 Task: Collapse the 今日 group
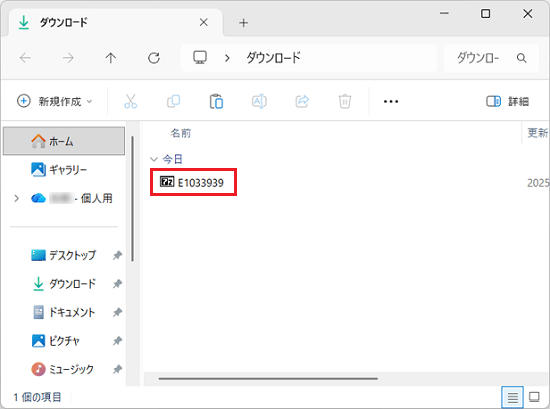click(x=154, y=159)
